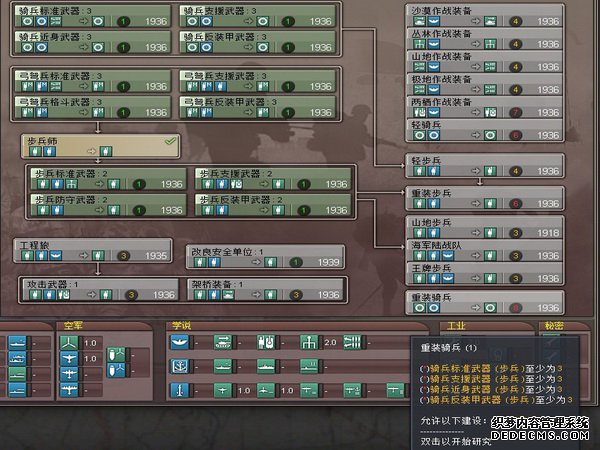Open the blue ship-hull doctrine icon in 学说
Viewport: 600px width, 450px height.
pyautogui.click(x=179, y=342)
